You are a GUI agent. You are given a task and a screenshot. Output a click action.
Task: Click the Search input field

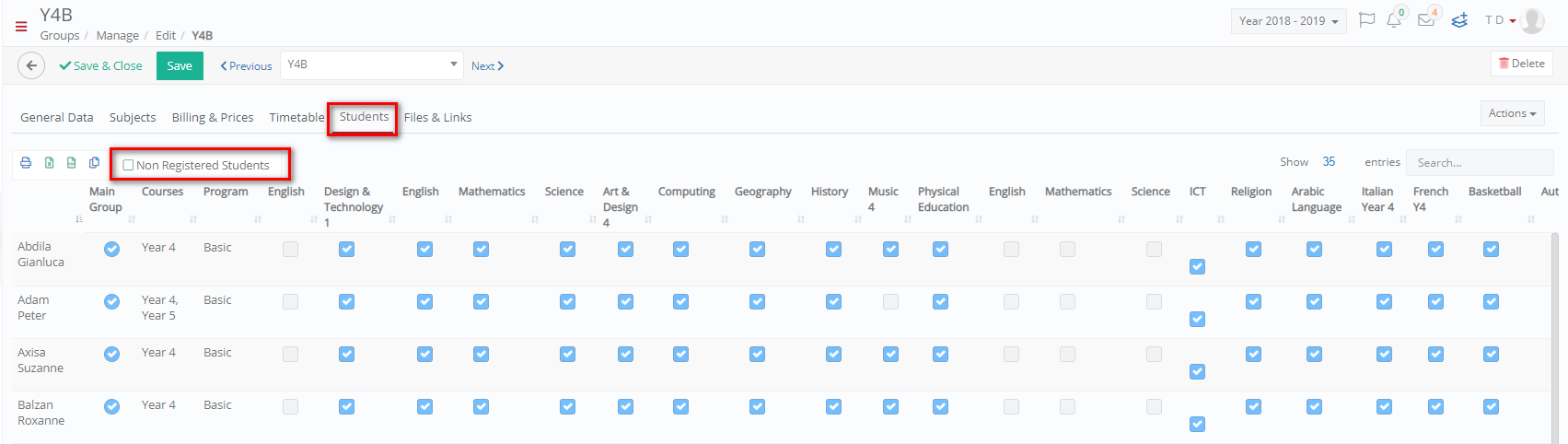tap(1480, 162)
